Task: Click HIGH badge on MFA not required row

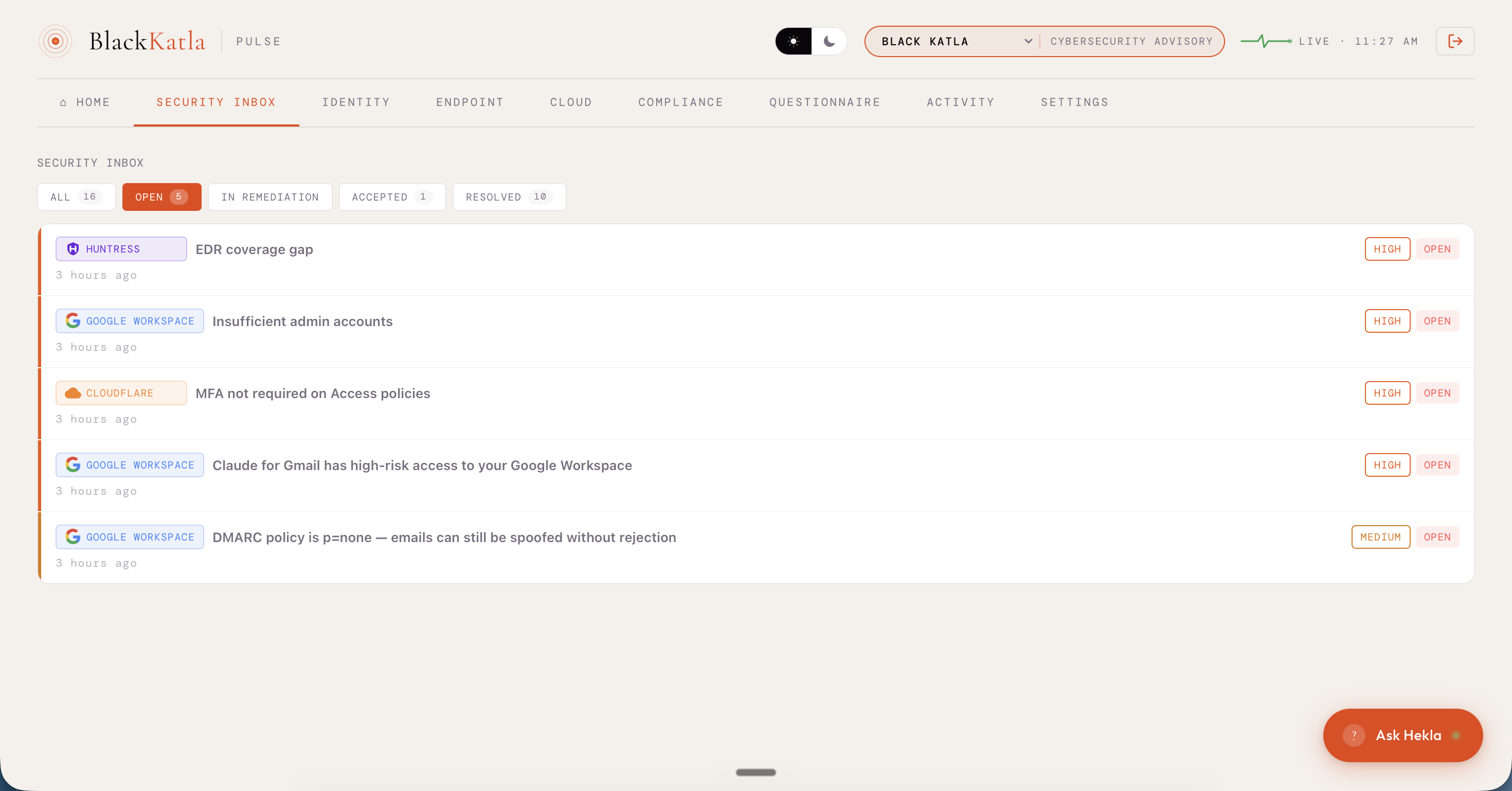Action: point(1387,392)
